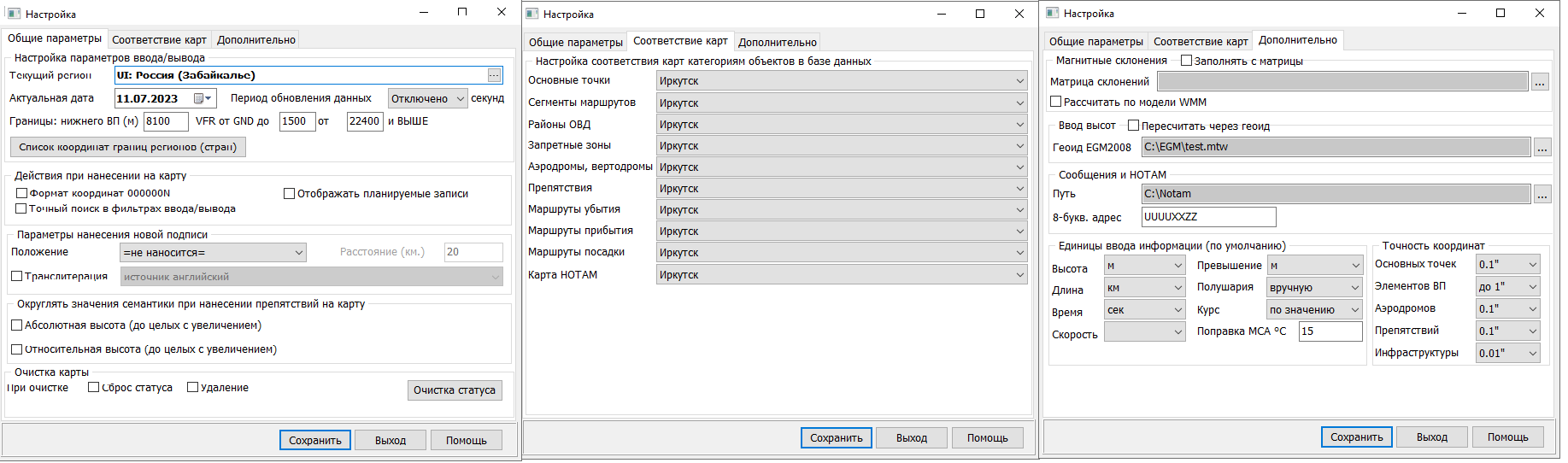Enable the Формат координат 000000N checkbox
Image resolution: width=1568 pixels, height=463 pixels.
click(22, 193)
